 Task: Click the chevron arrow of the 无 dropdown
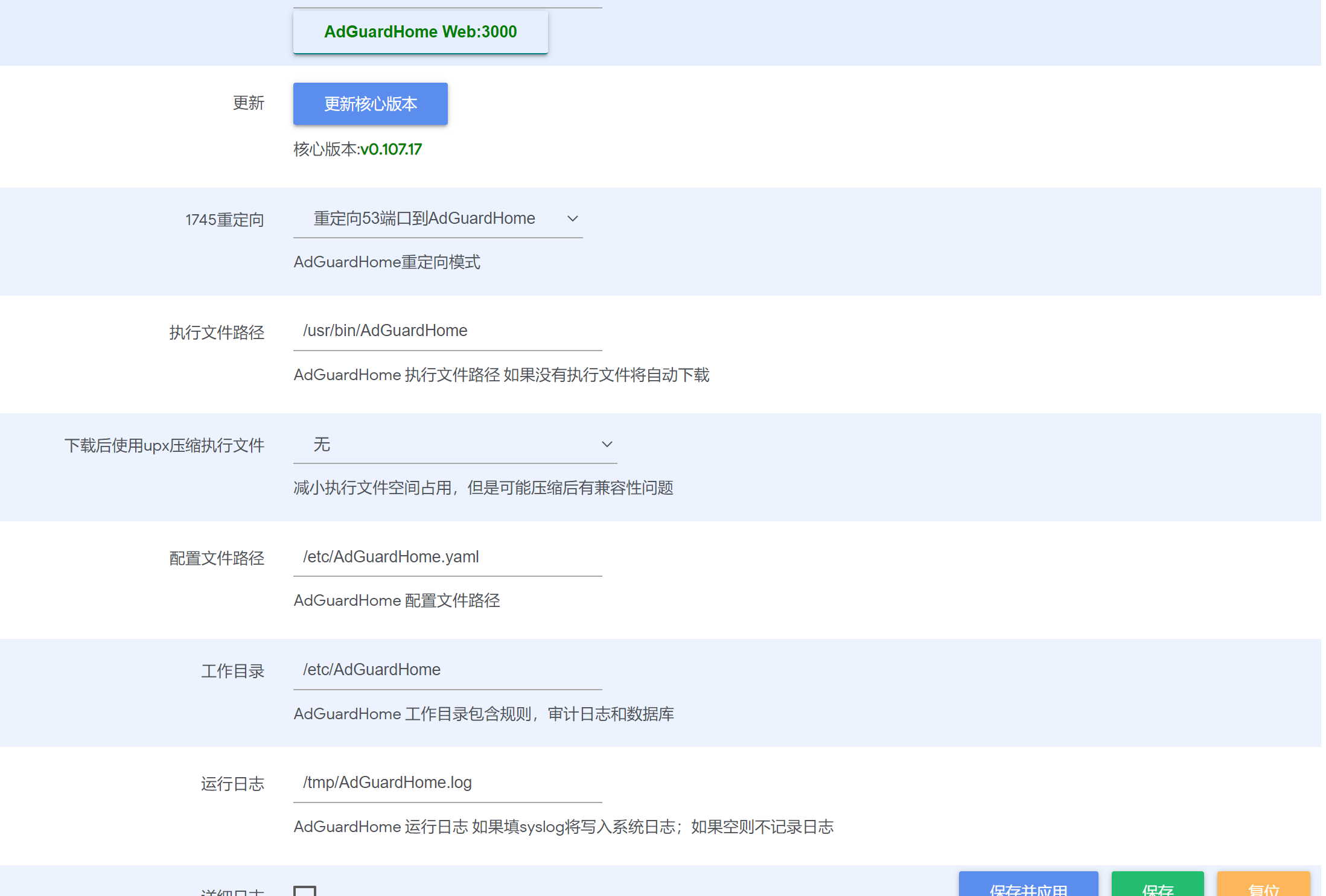[607, 445]
